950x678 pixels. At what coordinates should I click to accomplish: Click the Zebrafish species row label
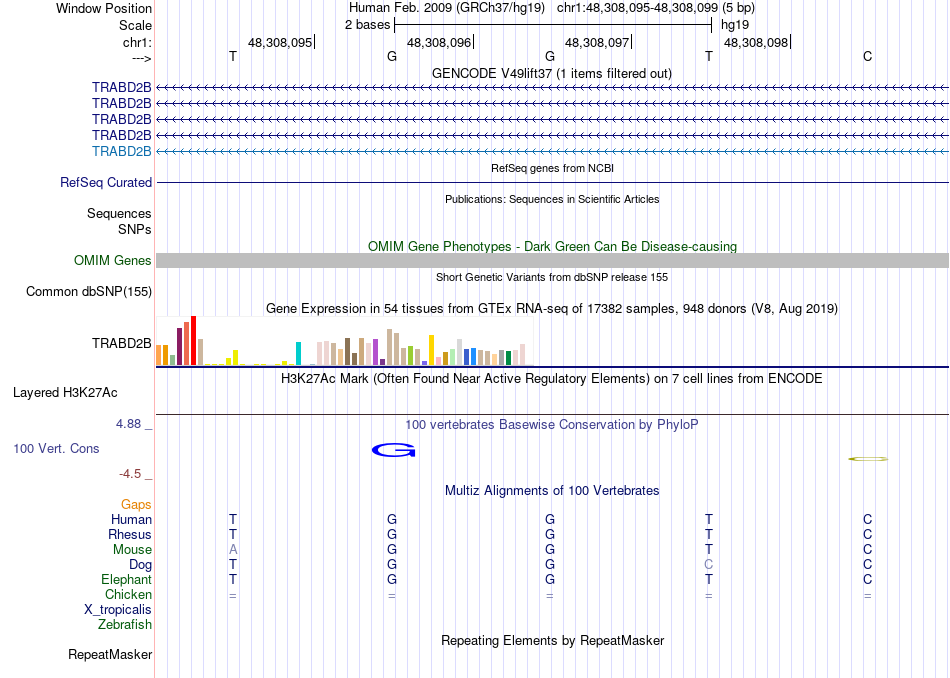click(125, 625)
